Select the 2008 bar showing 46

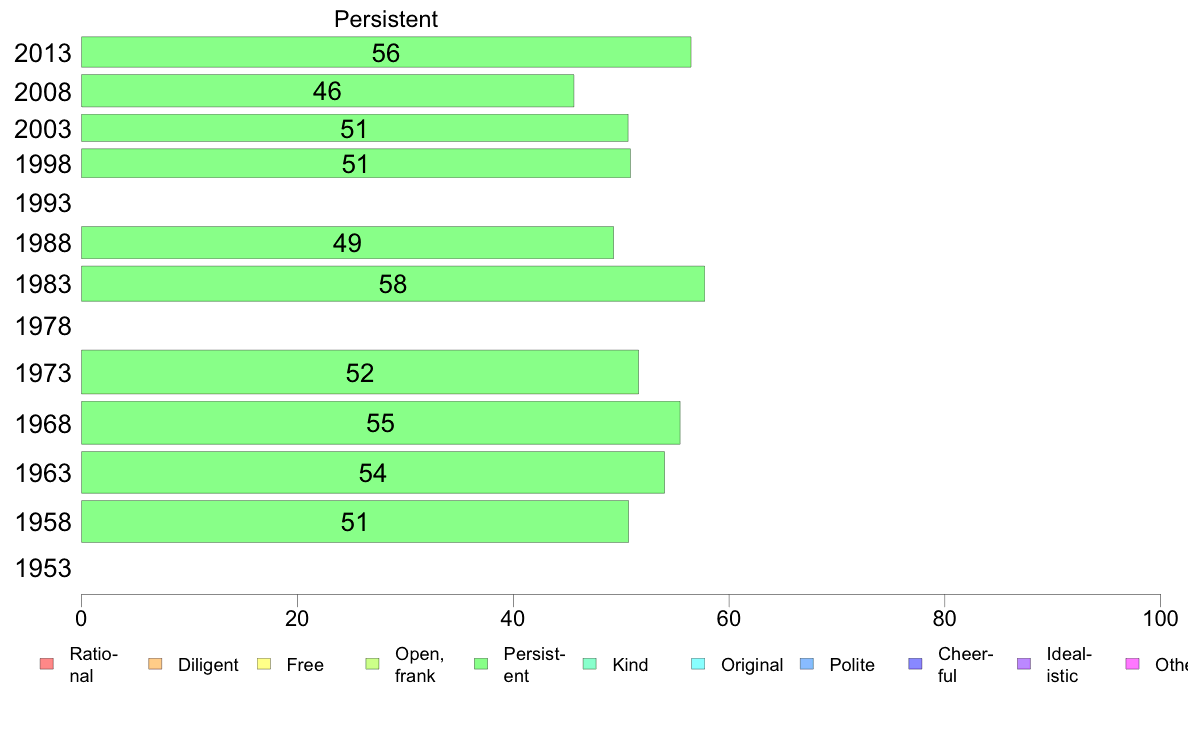click(327, 91)
